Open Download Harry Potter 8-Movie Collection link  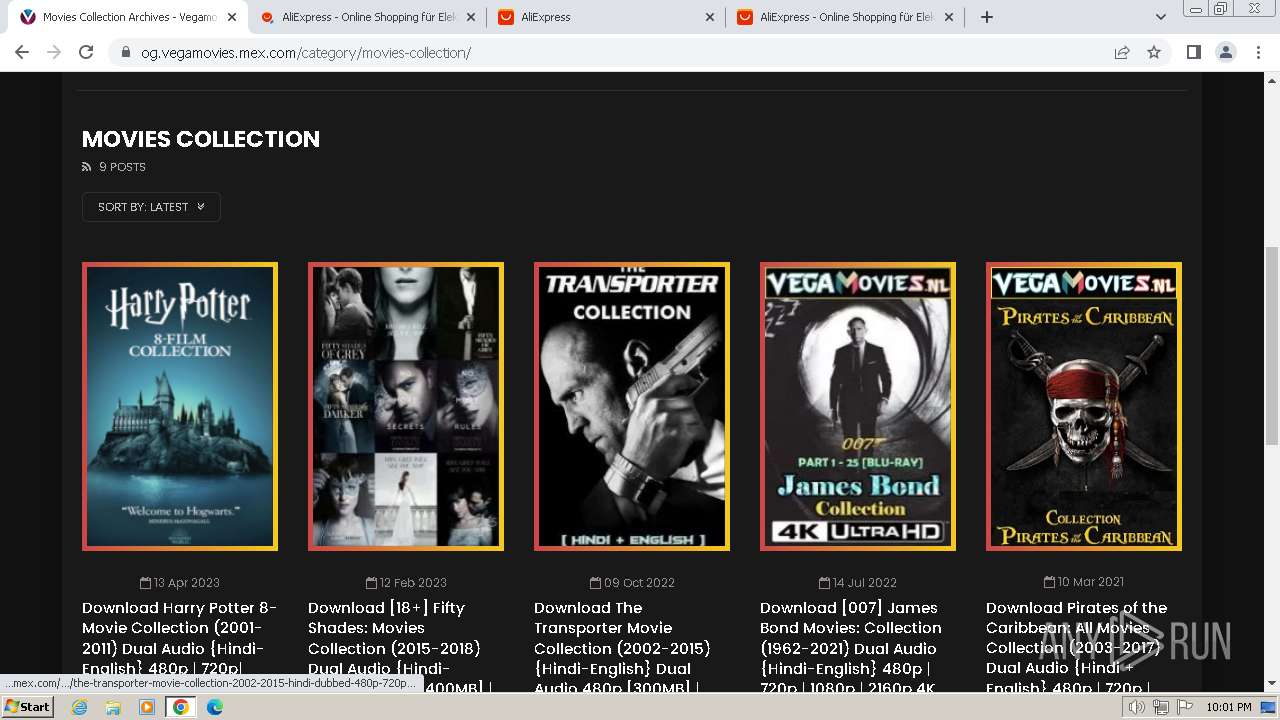180,638
